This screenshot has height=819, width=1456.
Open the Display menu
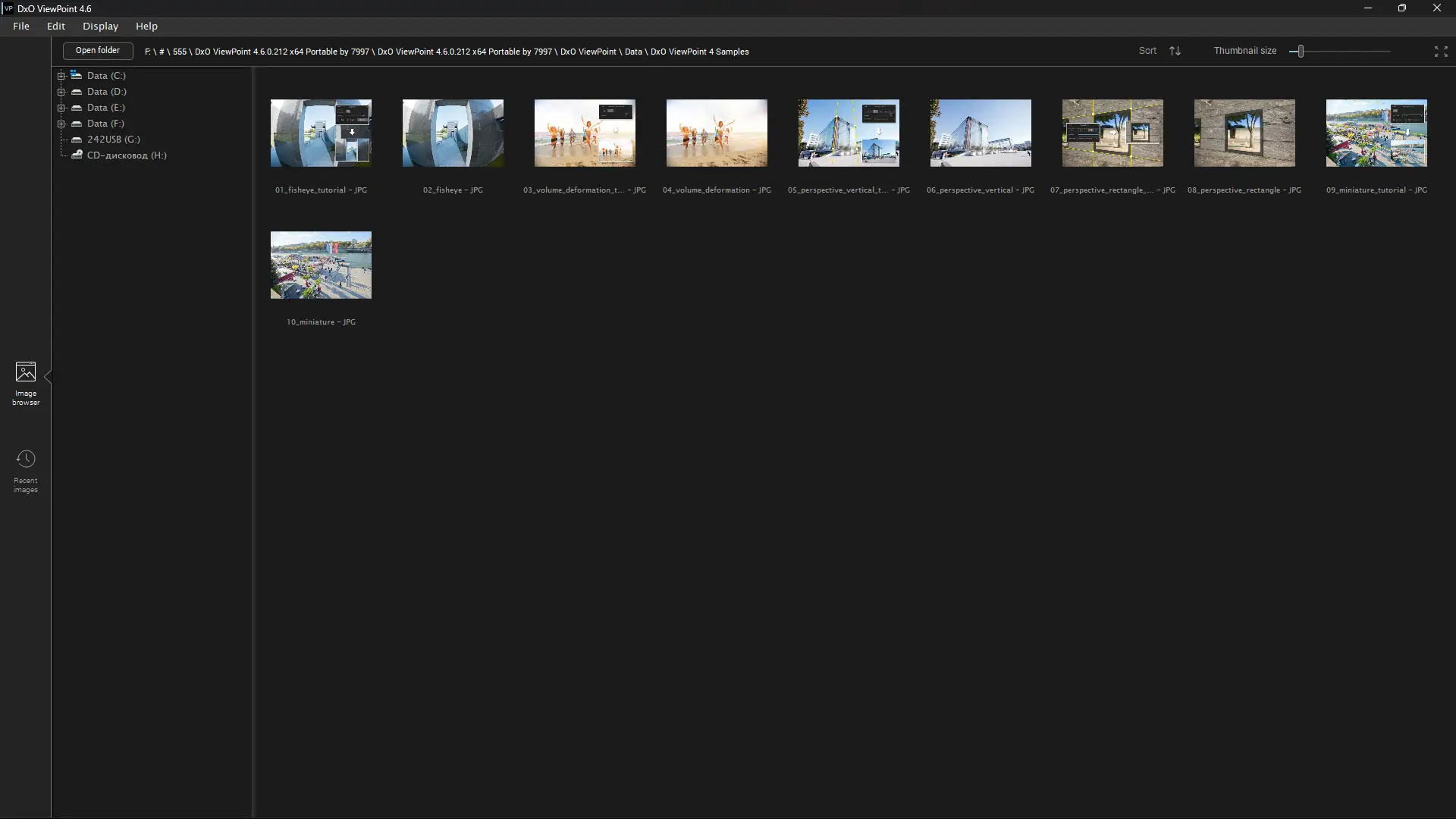[x=100, y=26]
